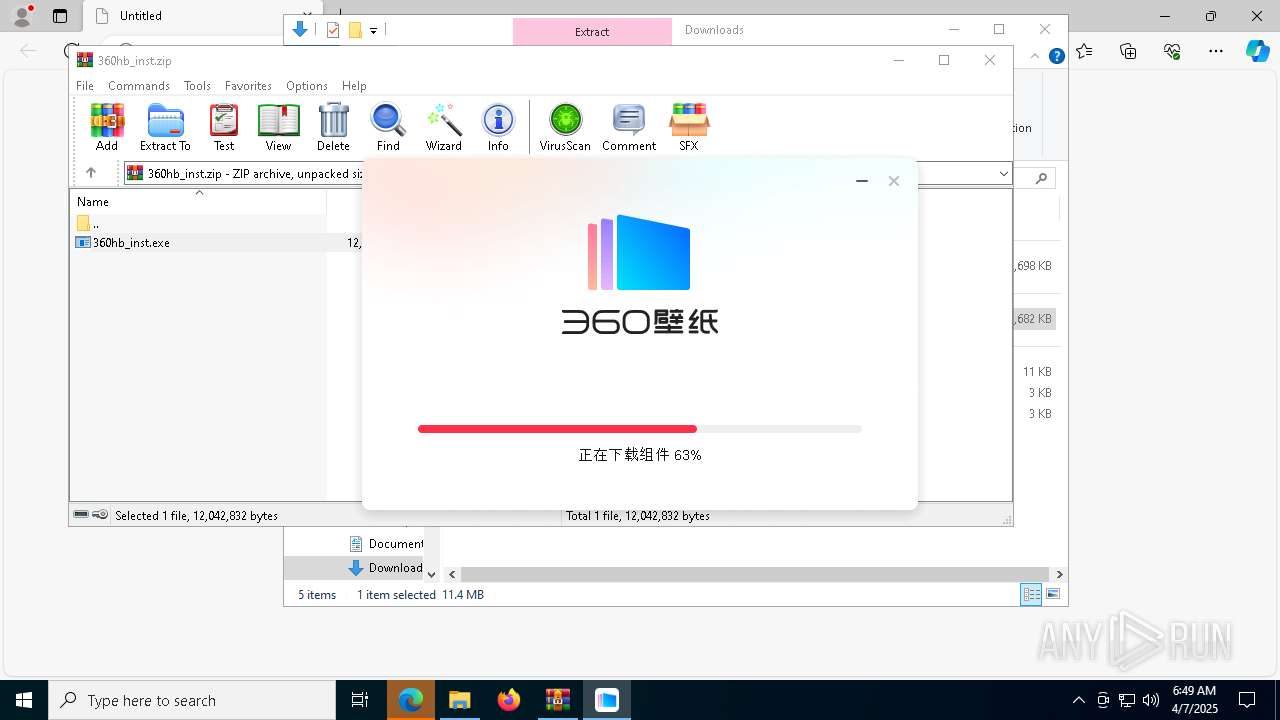This screenshot has width=1280, height=720.
Task: Click the Explorer search magnifier icon
Action: pos(1041,178)
